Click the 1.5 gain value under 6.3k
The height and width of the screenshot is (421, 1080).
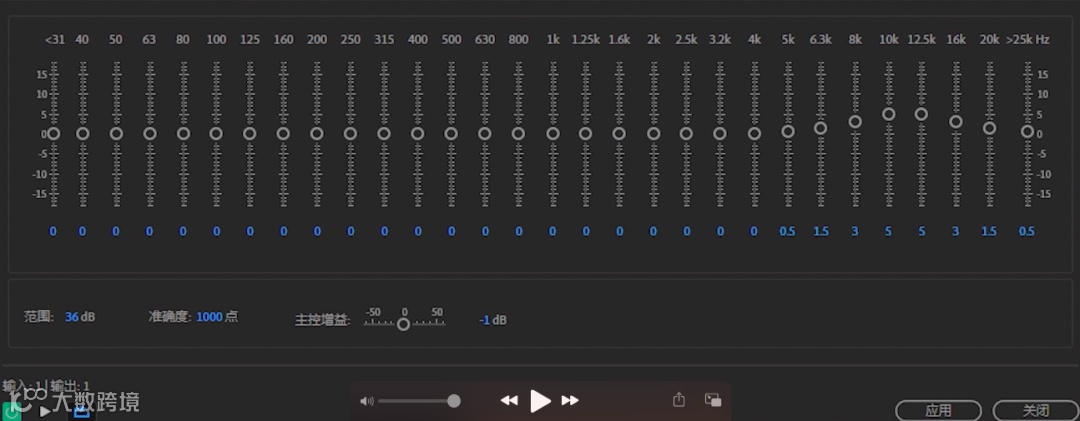click(x=820, y=232)
